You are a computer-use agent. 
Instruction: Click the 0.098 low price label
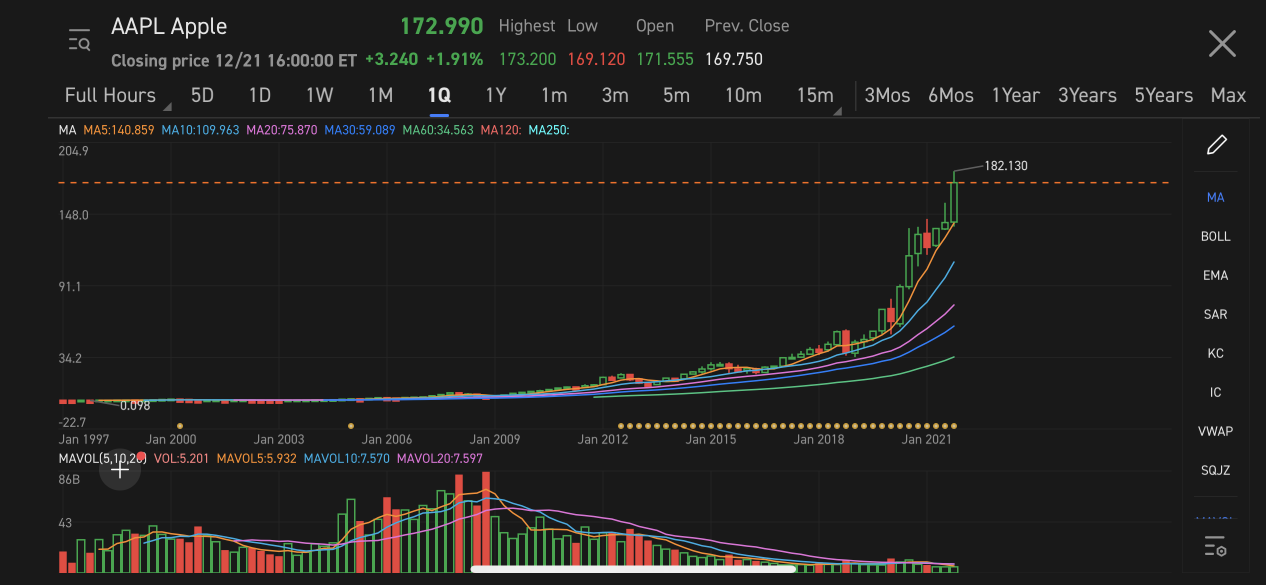click(135, 406)
